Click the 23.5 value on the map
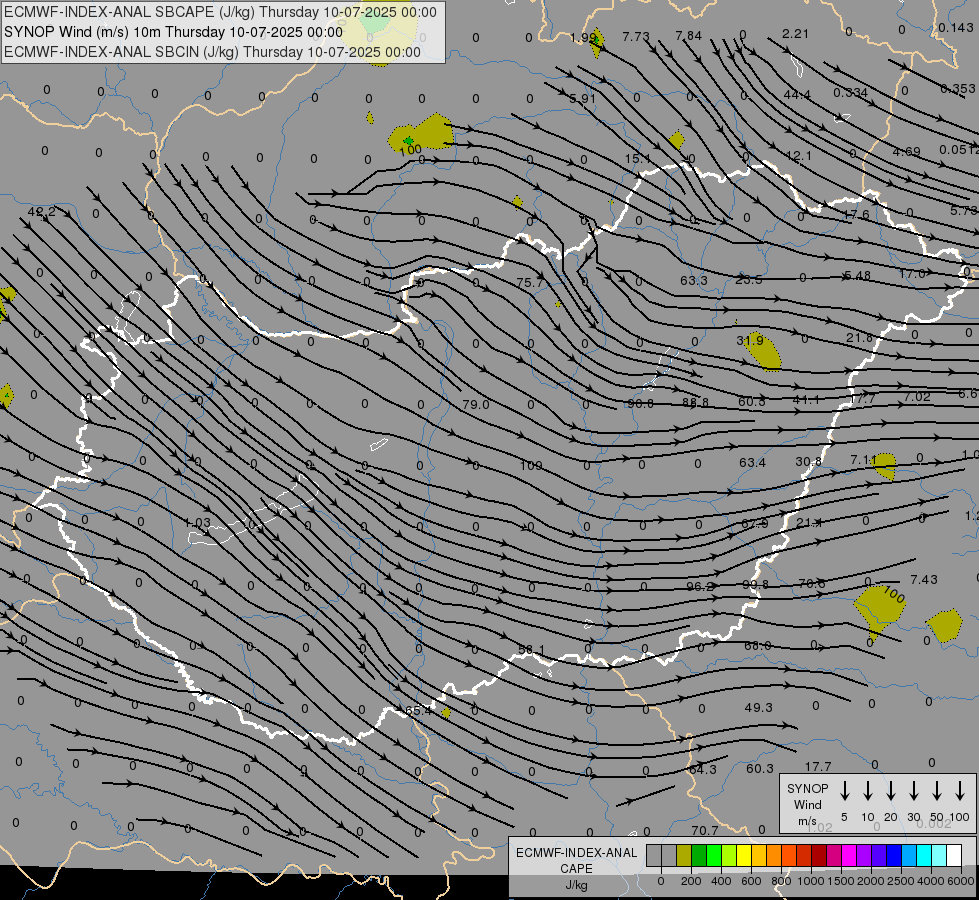The image size is (979, 900). (x=749, y=280)
